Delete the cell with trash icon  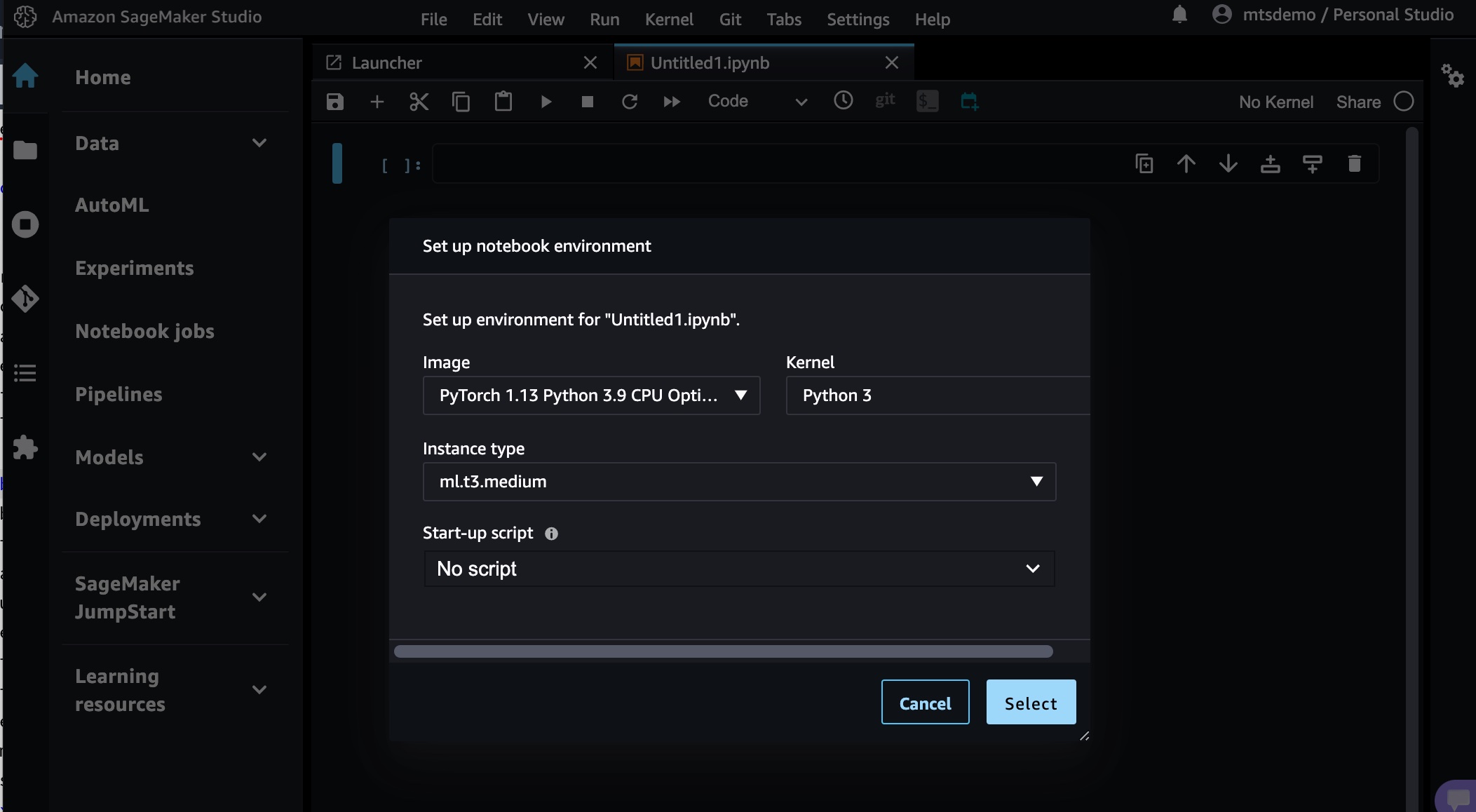[1354, 164]
